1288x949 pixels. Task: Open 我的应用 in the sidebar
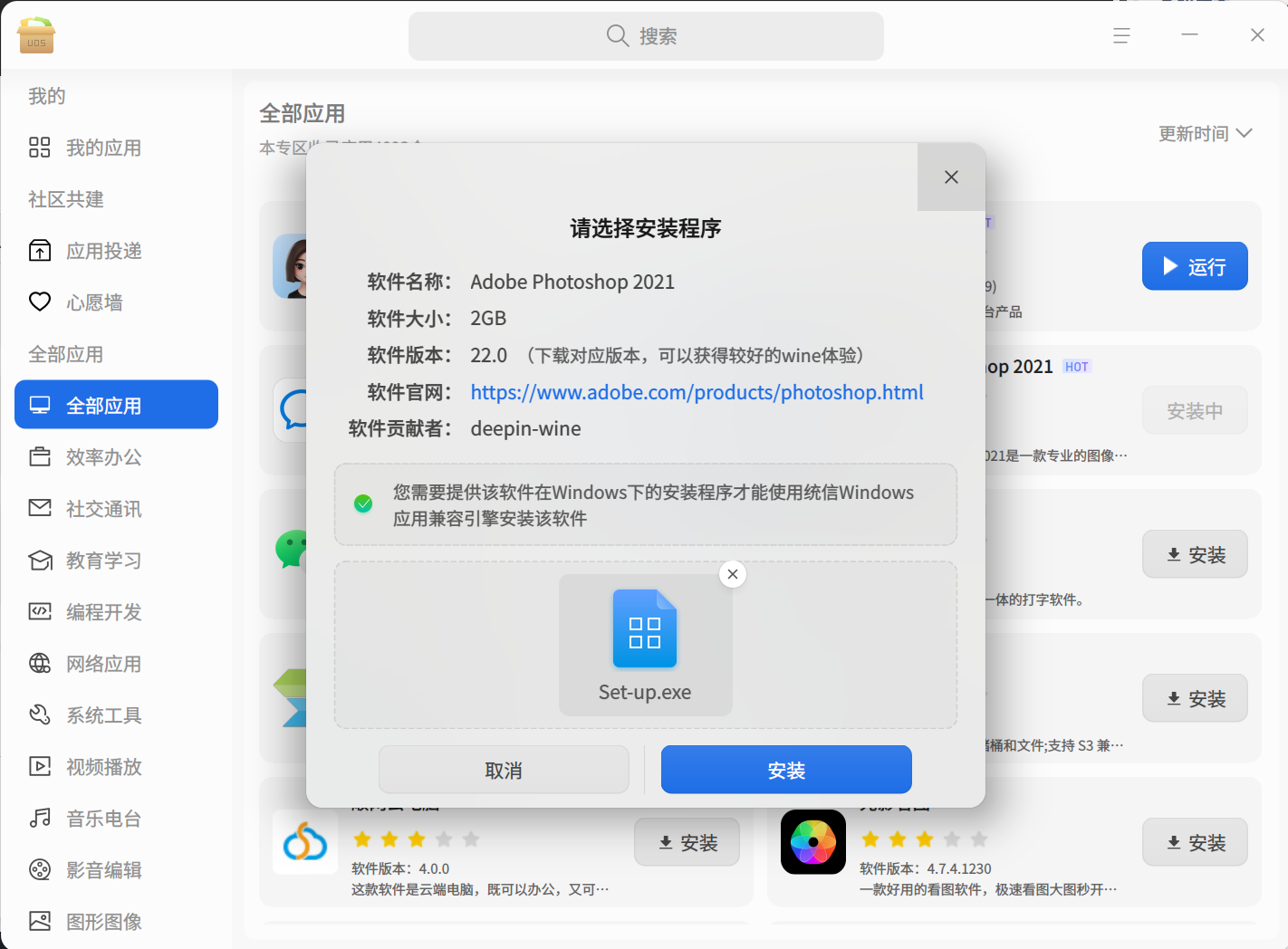click(x=116, y=148)
